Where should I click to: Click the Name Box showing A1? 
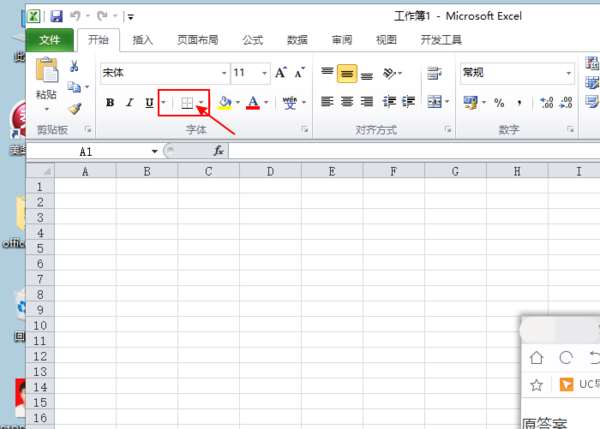point(86,151)
